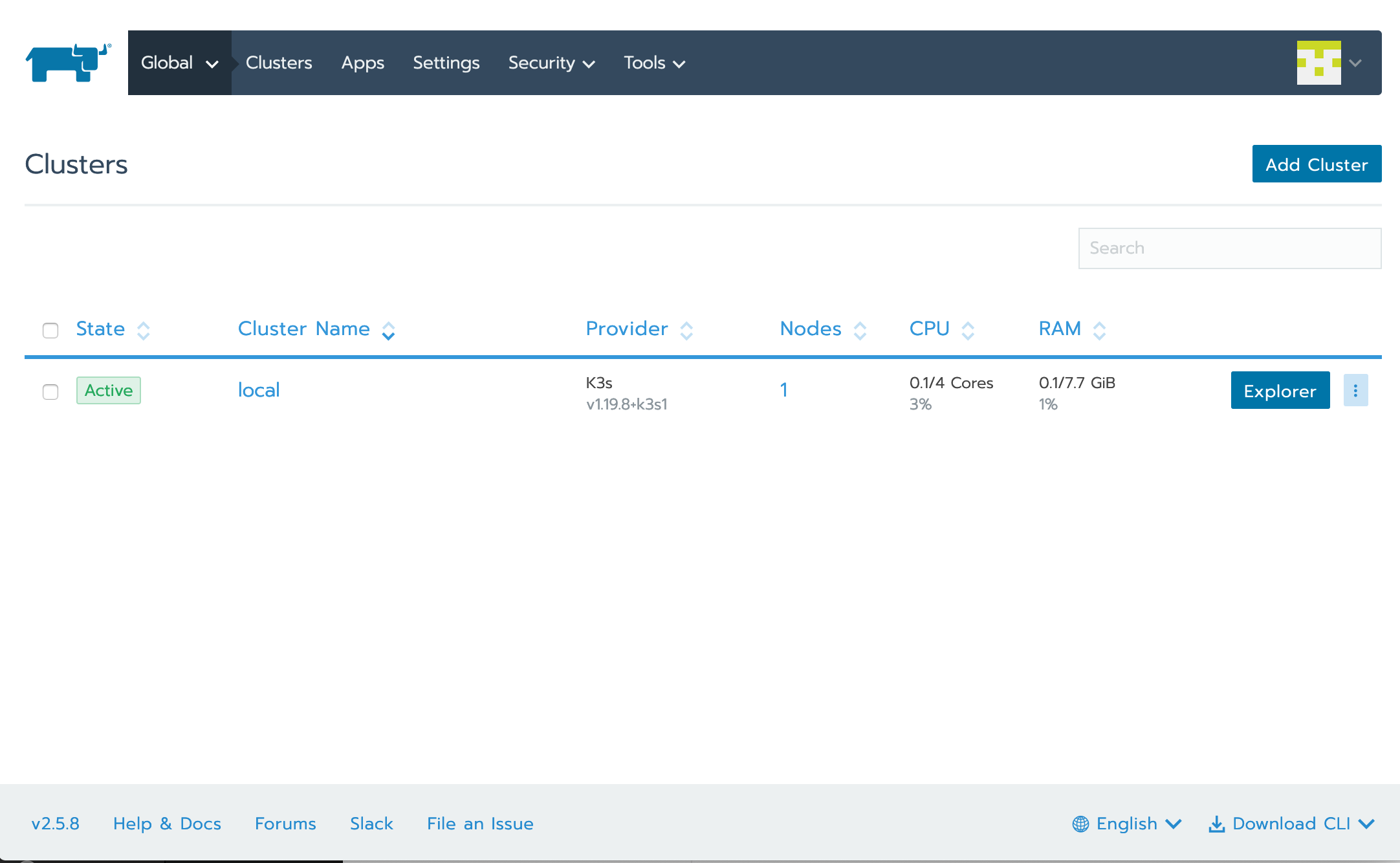Open the Settings nav item
The image size is (1400, 863).
(x=446, y=63)
